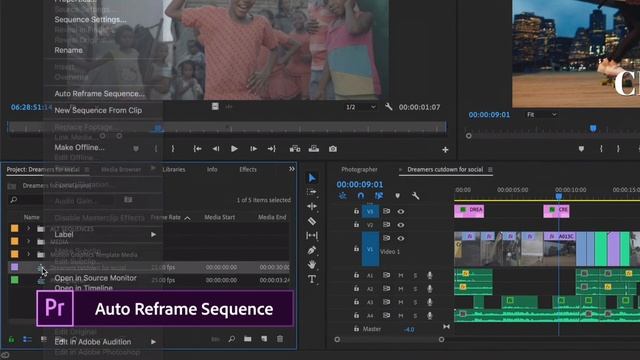Select the Selection arrow tool
The width and height of the screenshot is (640, 360).
312,178
